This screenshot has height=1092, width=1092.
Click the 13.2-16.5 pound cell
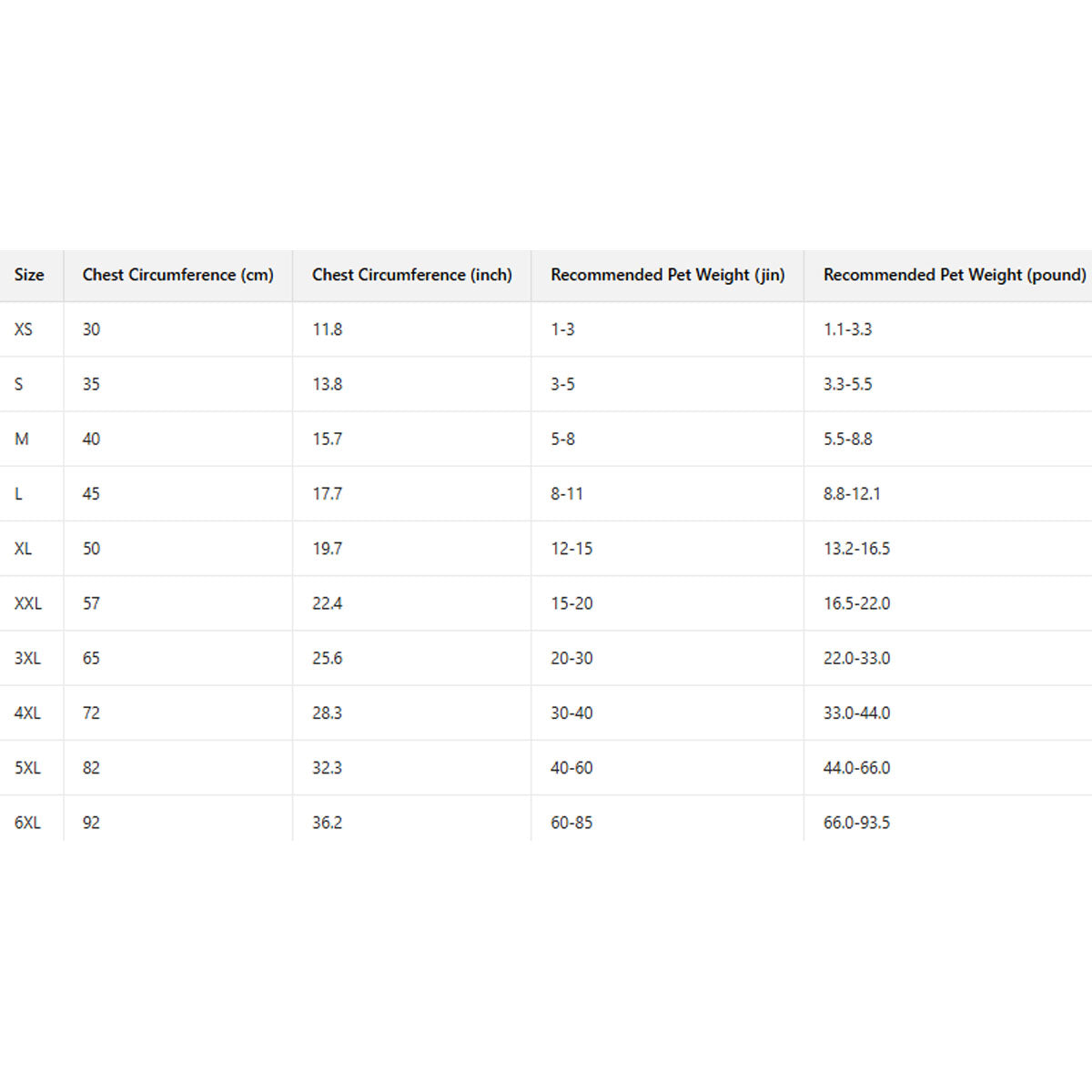tap(856, 549)
